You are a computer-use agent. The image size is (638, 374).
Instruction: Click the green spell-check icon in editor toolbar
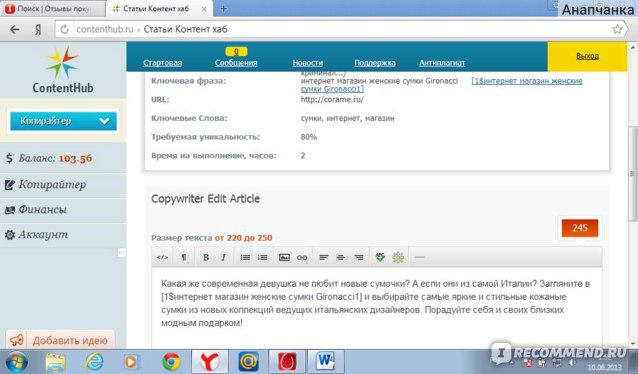[380, 257]
